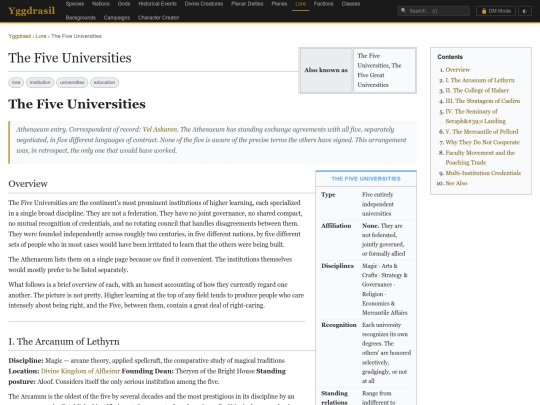Jump to II. The College of Halaer

pyautogui.click(x=477, y=91)
